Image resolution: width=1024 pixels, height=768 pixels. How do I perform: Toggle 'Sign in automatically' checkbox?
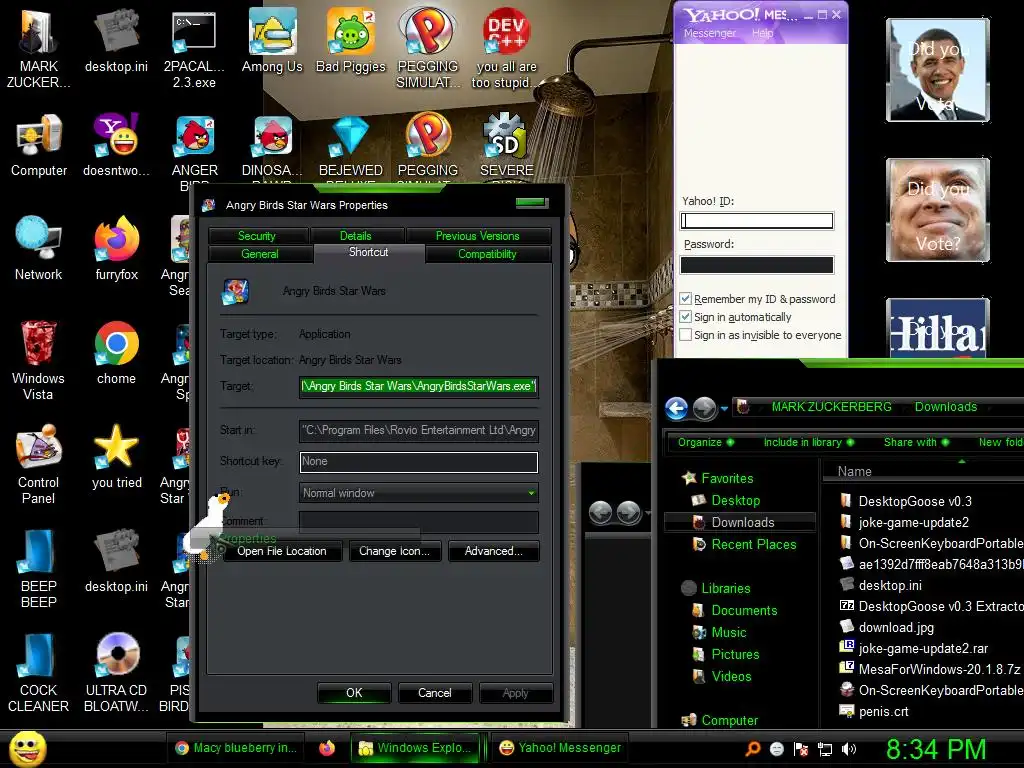pos(685,317)
